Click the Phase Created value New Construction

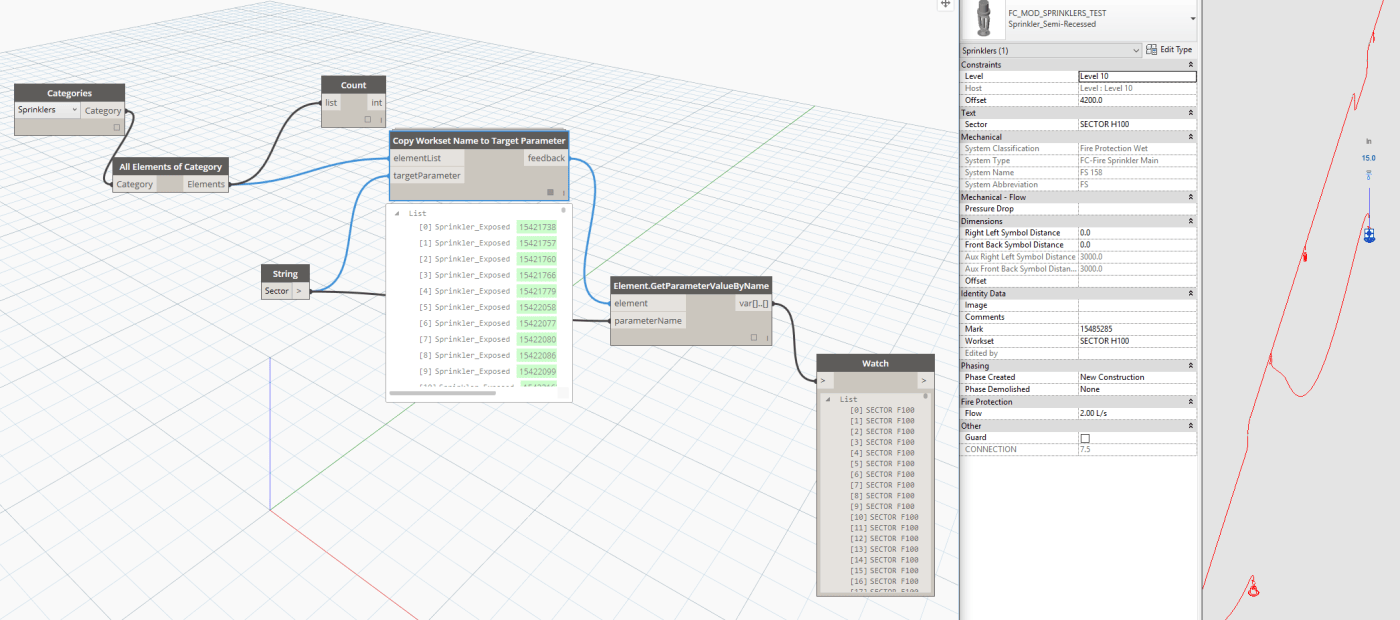pyautogui.click(x=1137, y=377)
